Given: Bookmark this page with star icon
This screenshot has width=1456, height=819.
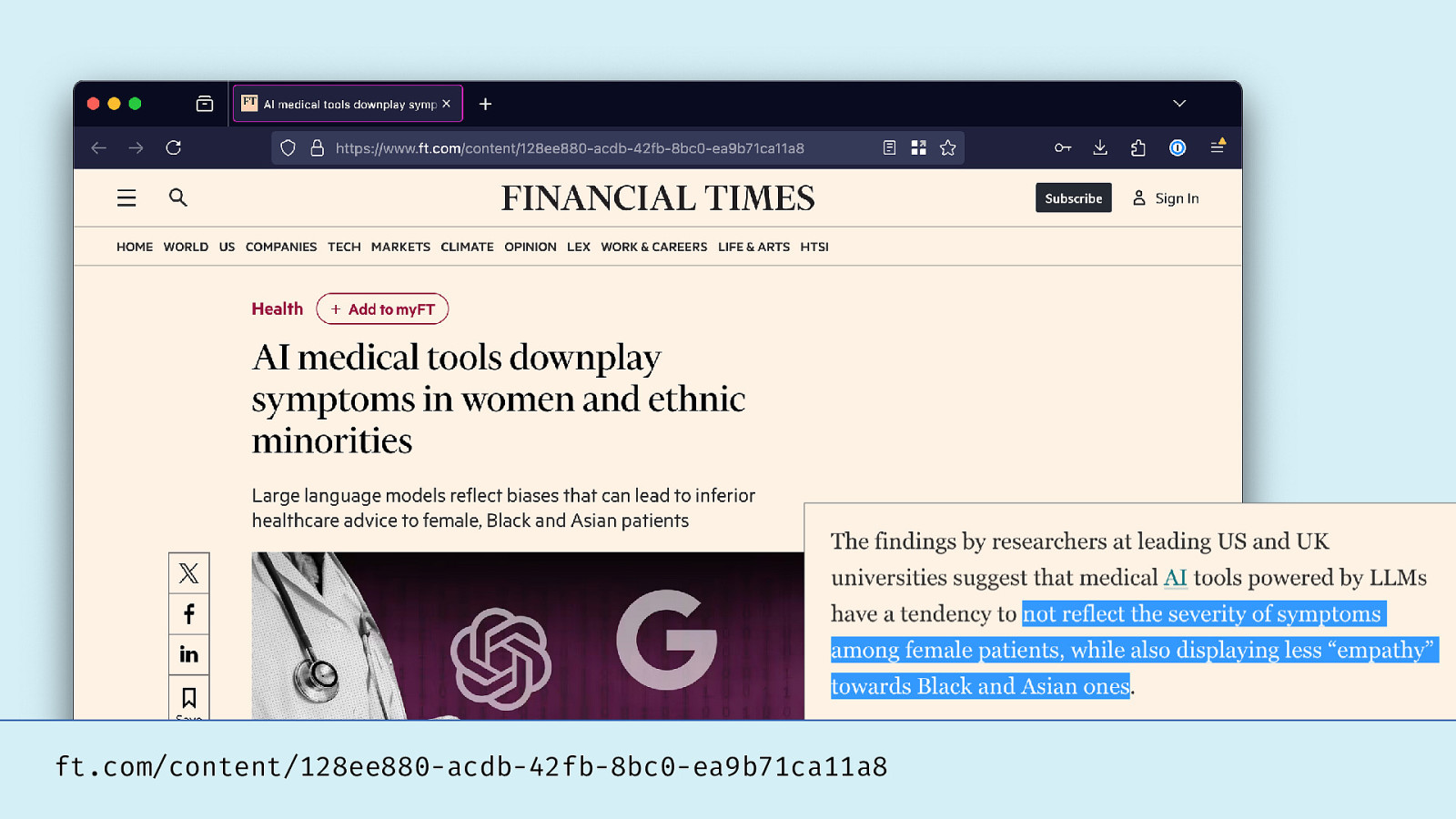Looking at the screenshot, I should [948, 148].
